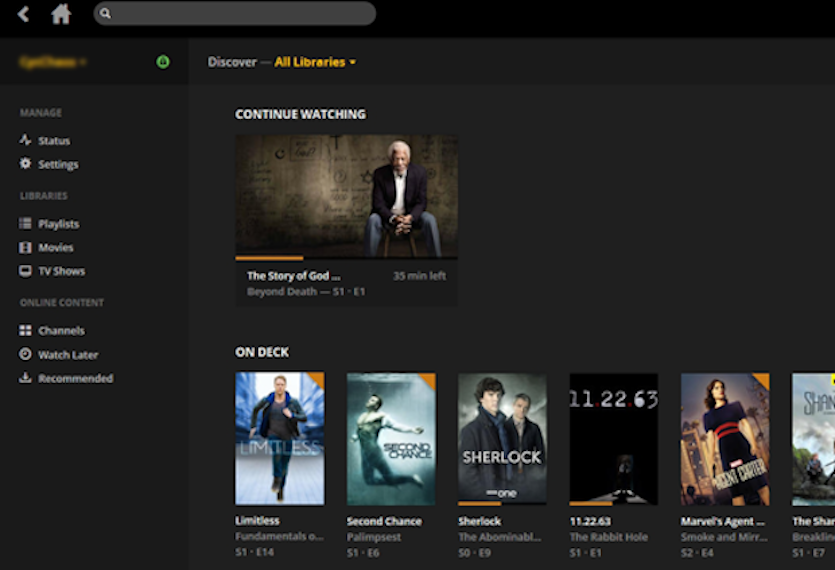Image resolution: width=835 pixels, height=570 pixels.
Task: Click the Movies film icon
Action: [x=25, y=247]
